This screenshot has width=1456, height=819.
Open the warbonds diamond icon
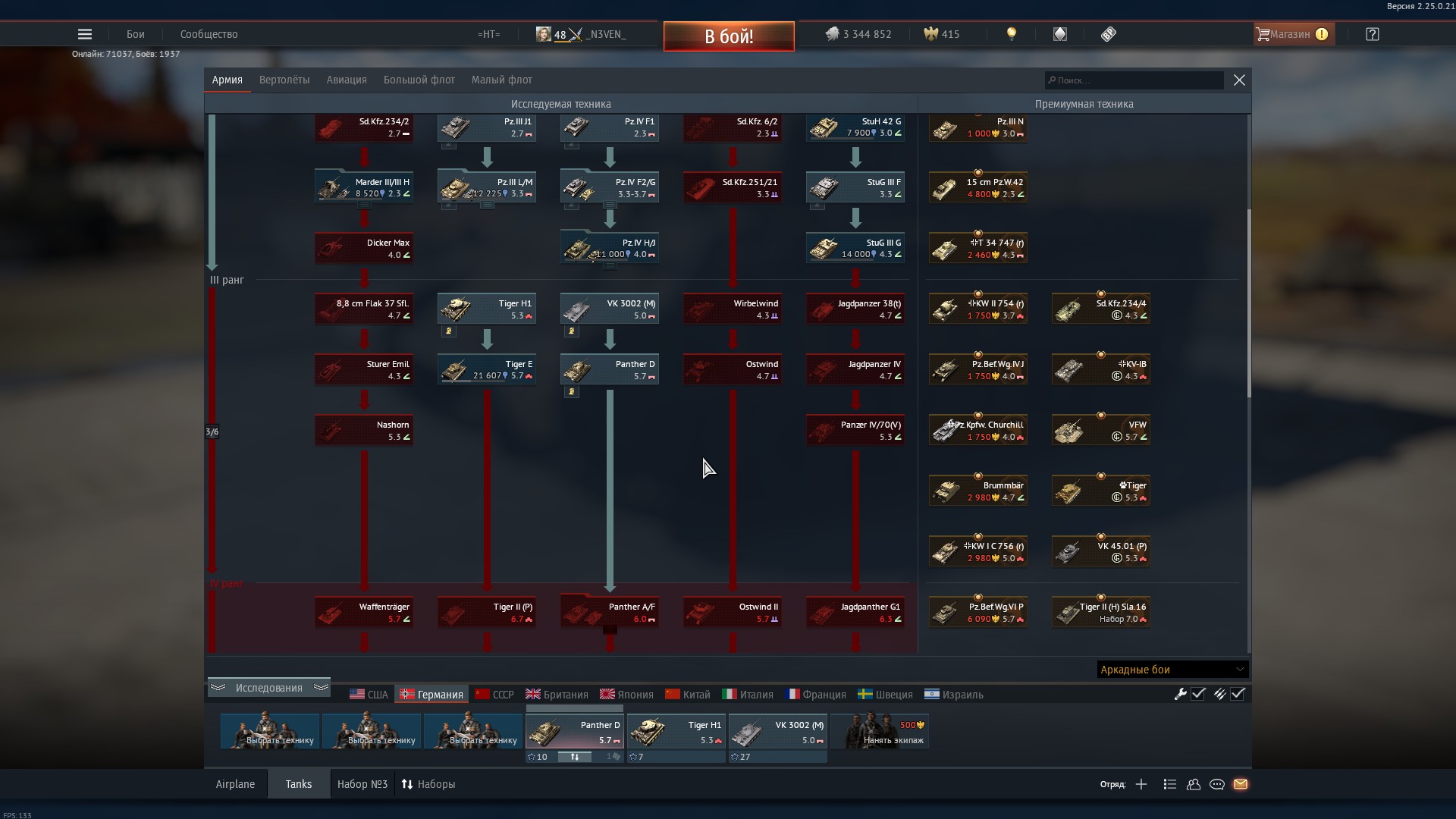click(1060, 34)
